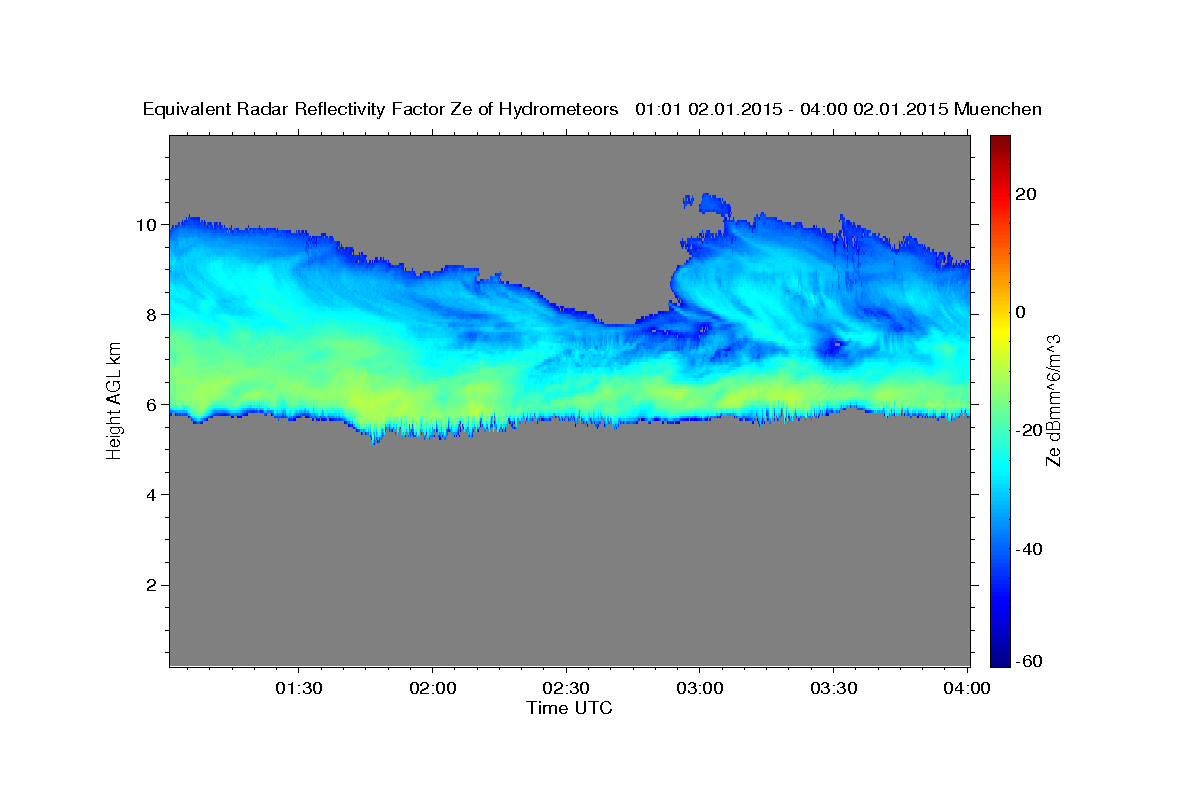Select the date range text '01:01 02.01.2015 - 04:00 02.01.2015'

point(792,110)
